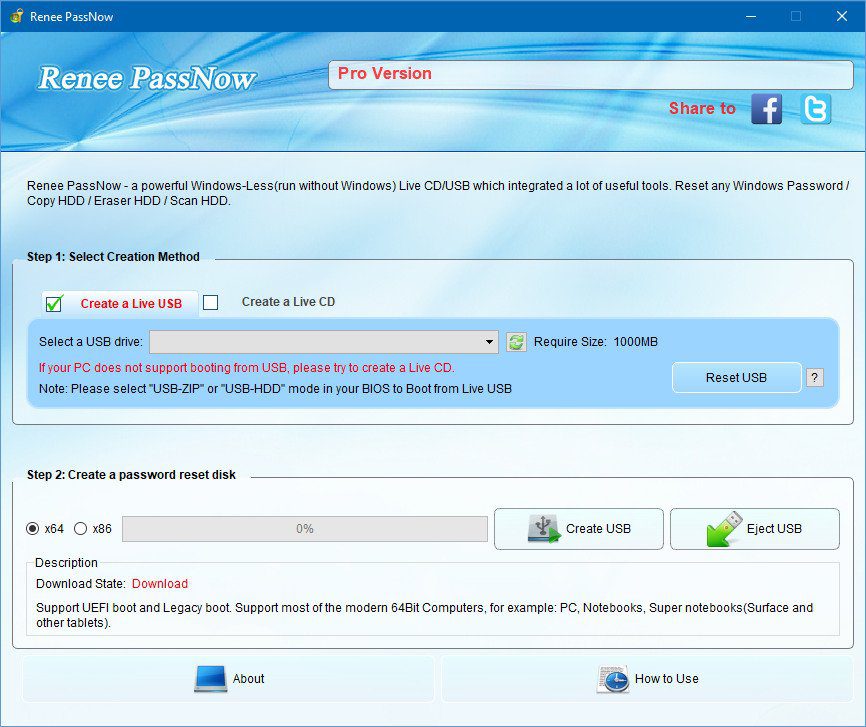
Task: Expand the Select a USB drive dropdown
Action: pyautogui.click(x=489, y=342)
